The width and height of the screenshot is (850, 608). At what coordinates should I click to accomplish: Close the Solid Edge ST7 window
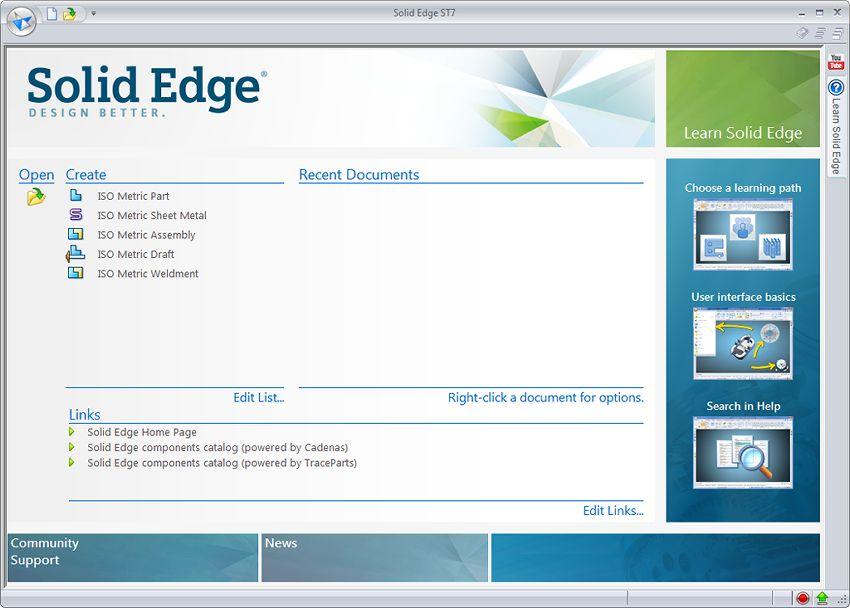point(837,12)
